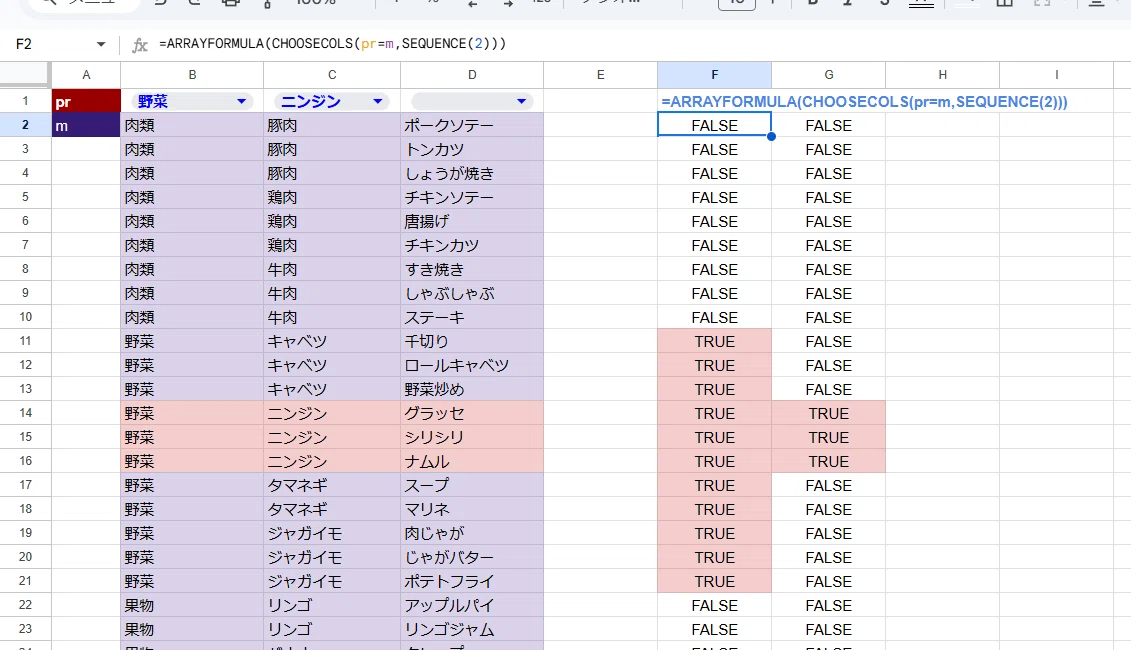This screenshot has width=1131, height=650.
Task: Select column D header
Action: (x=472, y=75)
